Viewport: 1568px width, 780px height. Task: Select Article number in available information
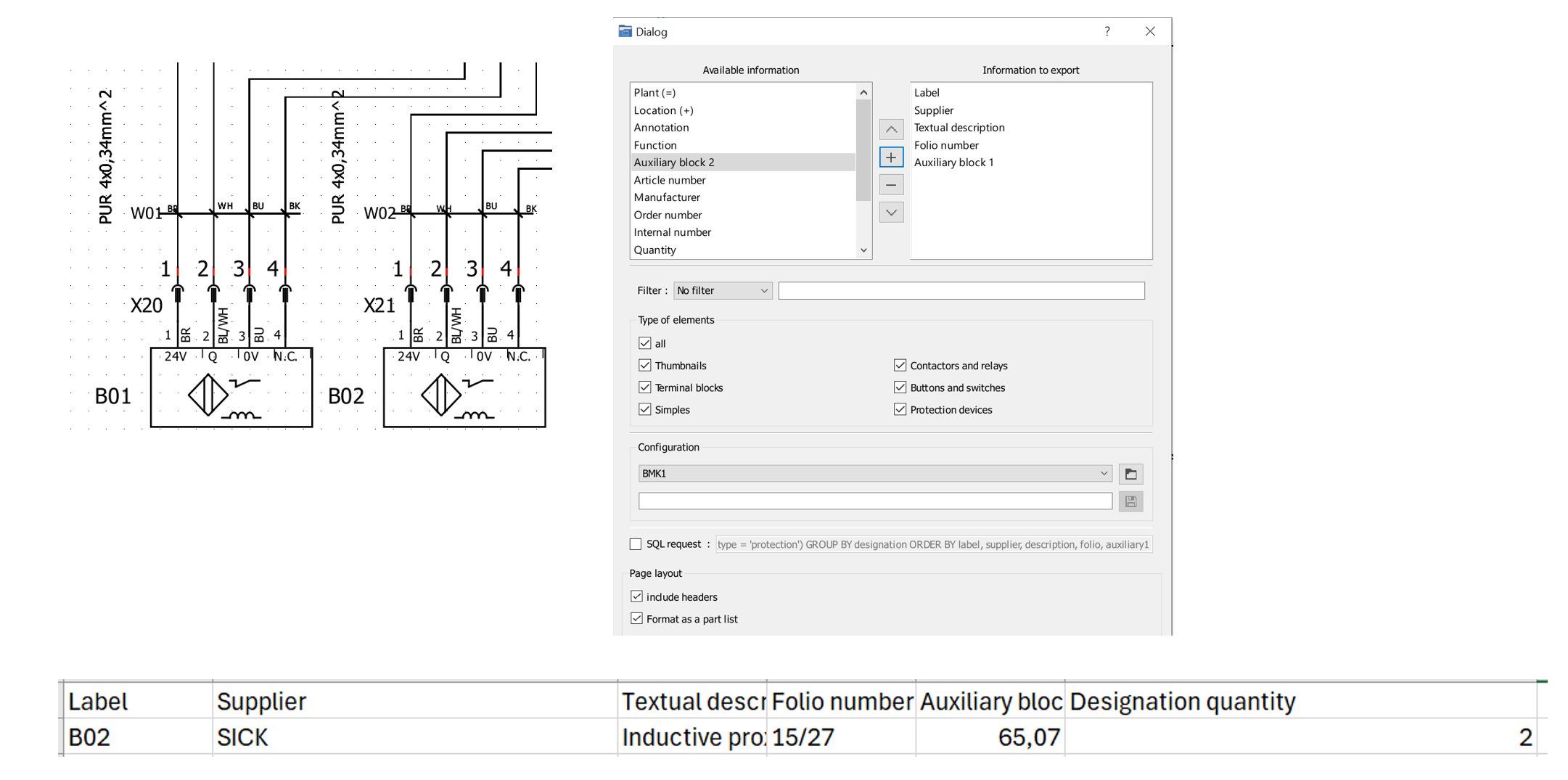(669, 180)
